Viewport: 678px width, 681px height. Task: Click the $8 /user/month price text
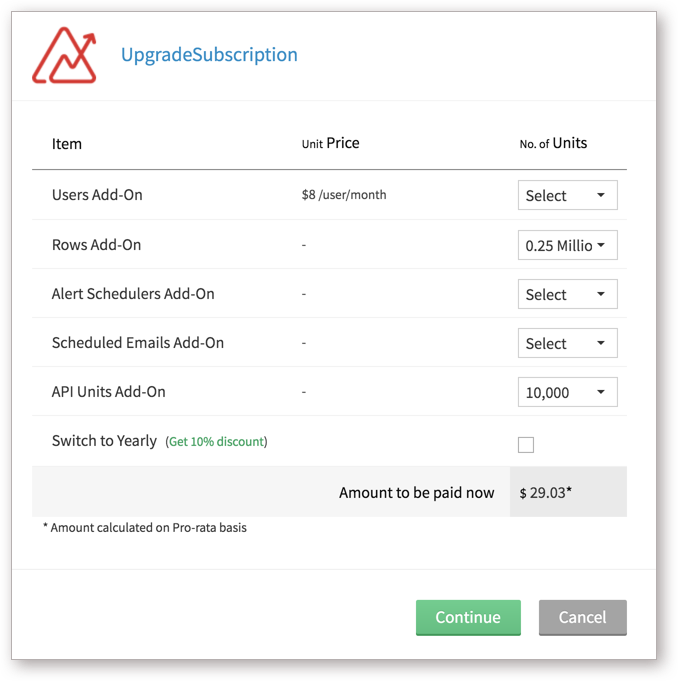tap(344, 195)
